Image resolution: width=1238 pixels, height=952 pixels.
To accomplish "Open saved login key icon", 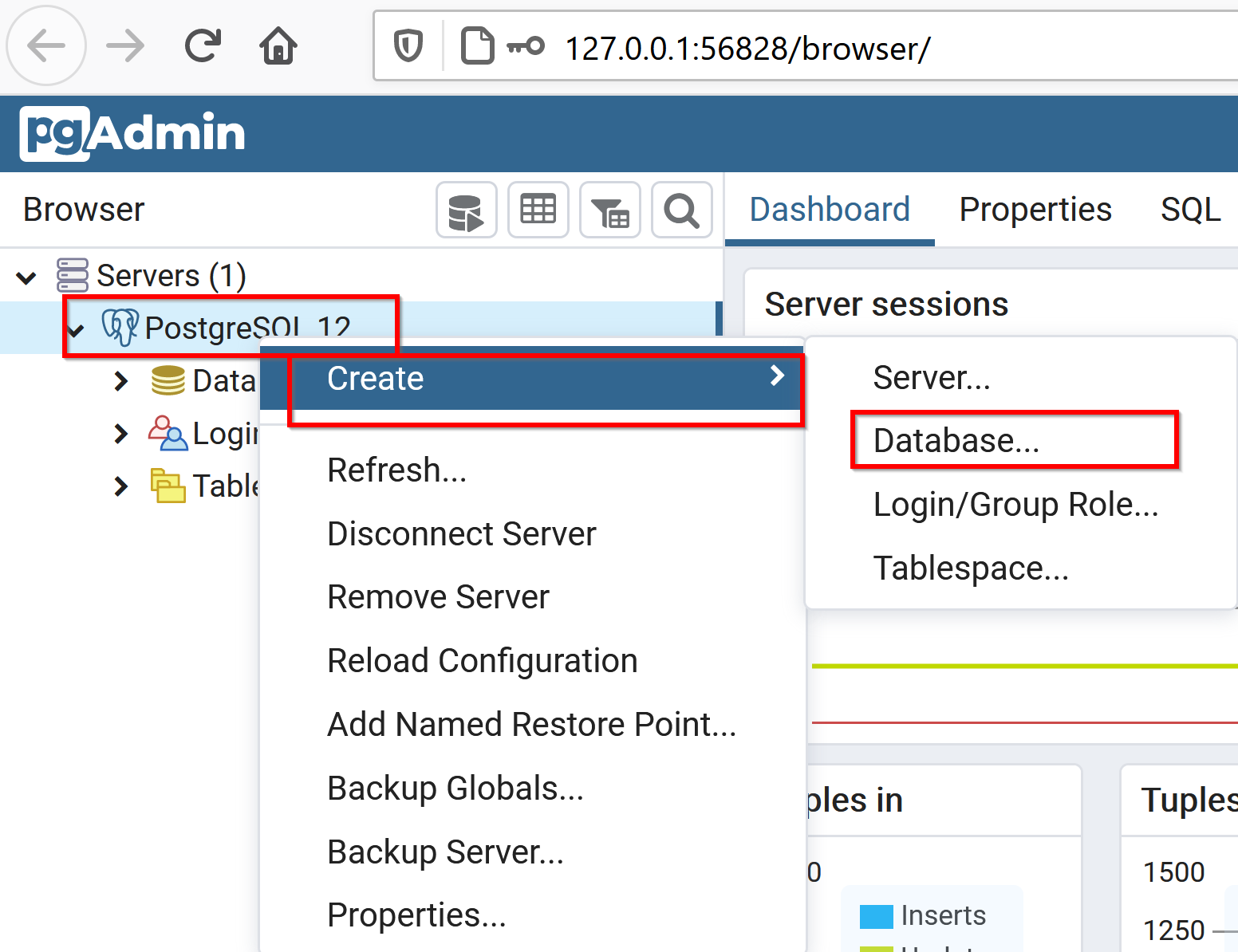I will [526, 46].
